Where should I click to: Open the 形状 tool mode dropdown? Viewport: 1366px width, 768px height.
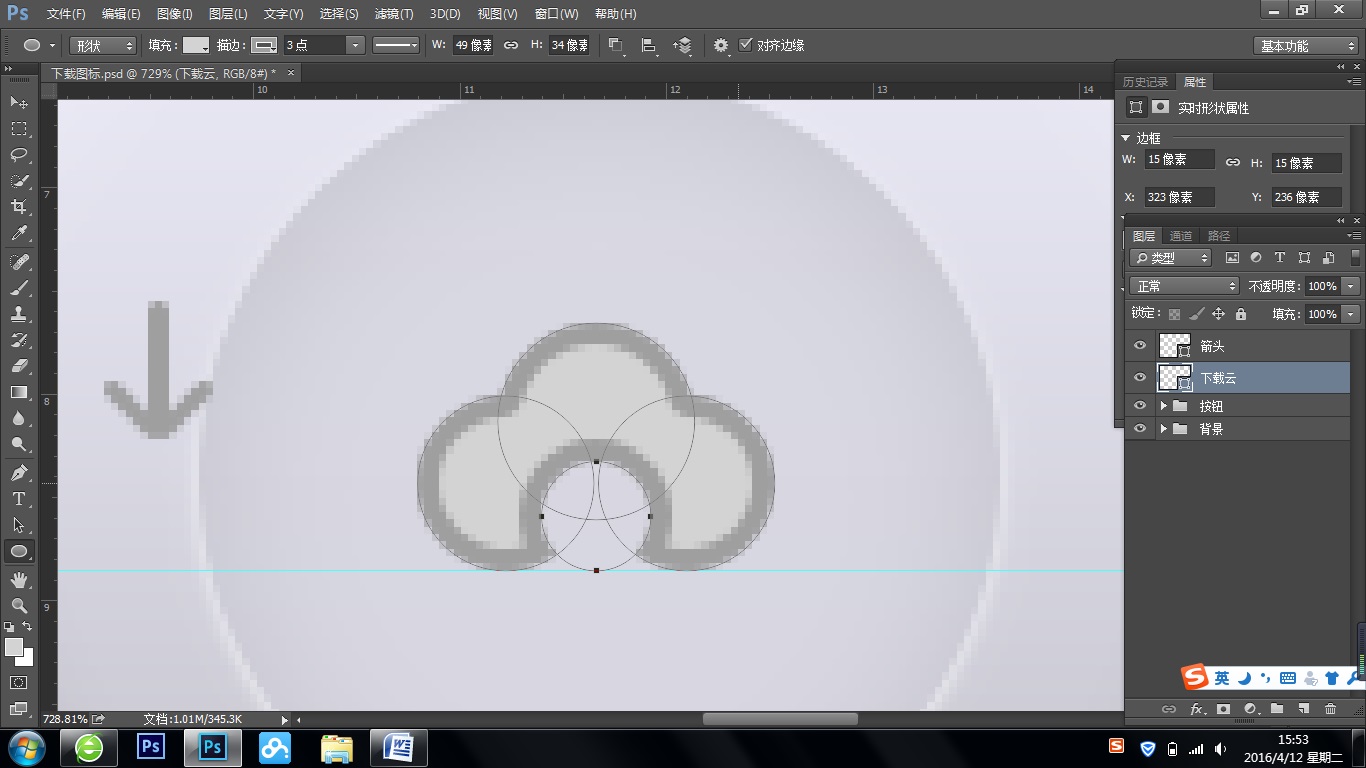click(x=103, y=45)
